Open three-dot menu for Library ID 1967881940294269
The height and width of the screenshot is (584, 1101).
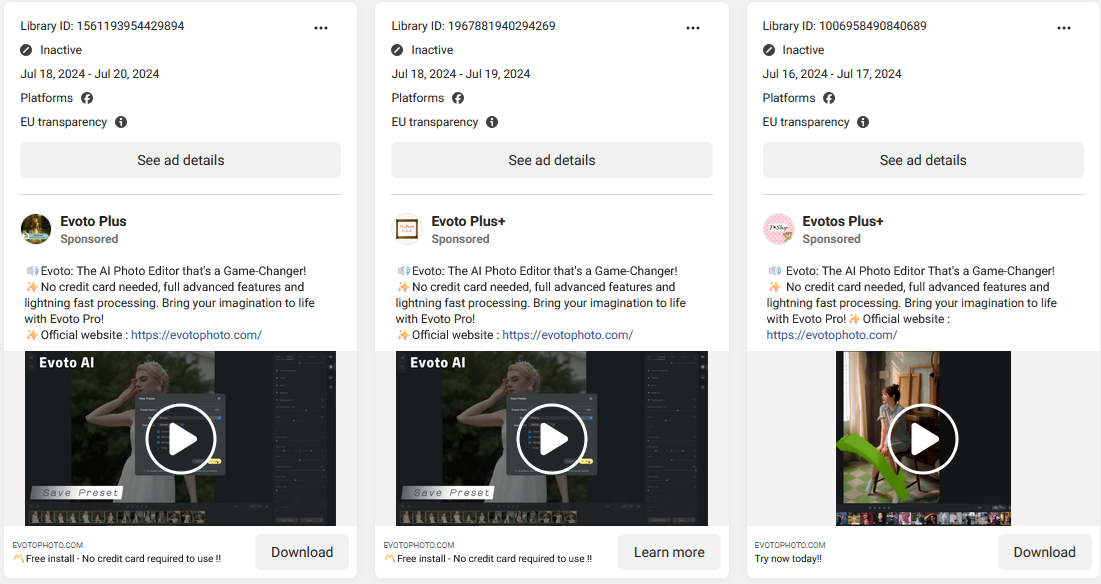click(x=692, y=28)
